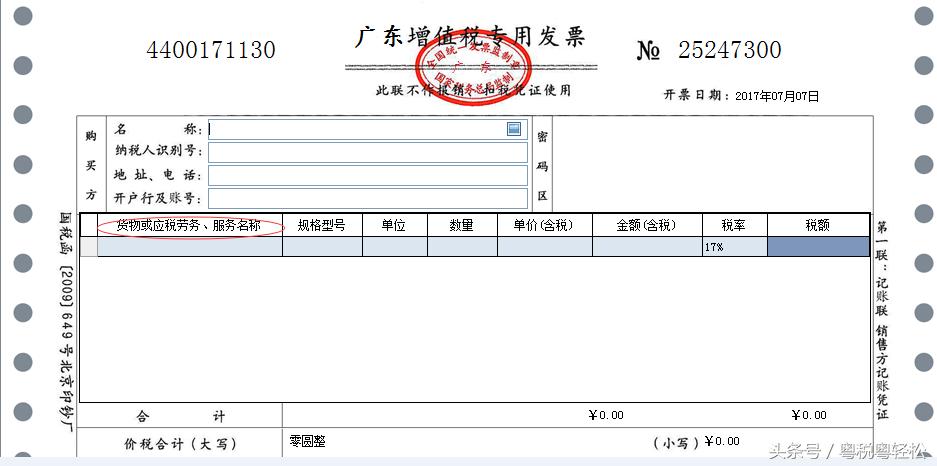Click the goods or service name cell in first row

coord(190,247)
